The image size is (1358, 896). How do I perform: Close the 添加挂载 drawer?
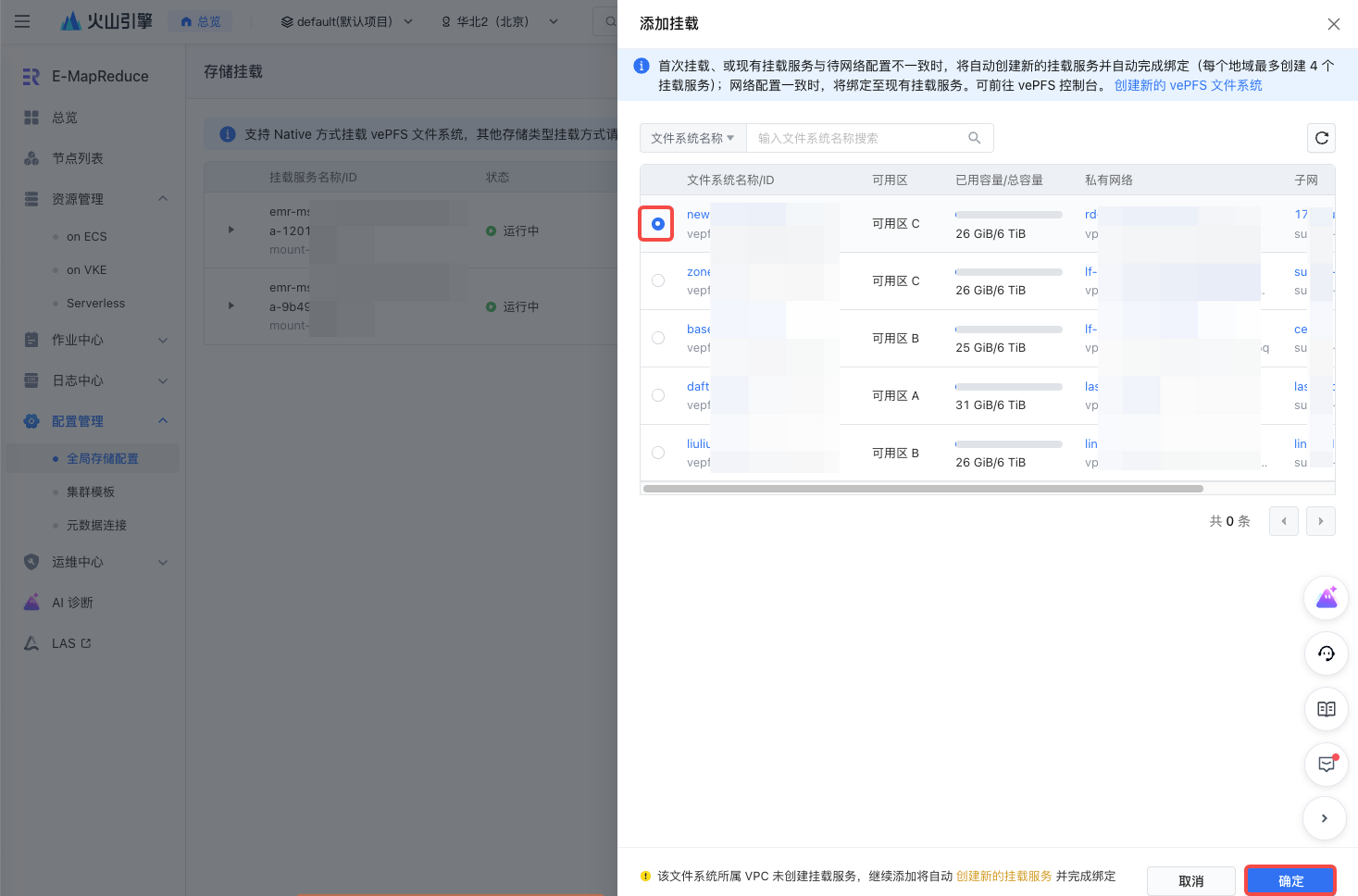(1334, 24)
